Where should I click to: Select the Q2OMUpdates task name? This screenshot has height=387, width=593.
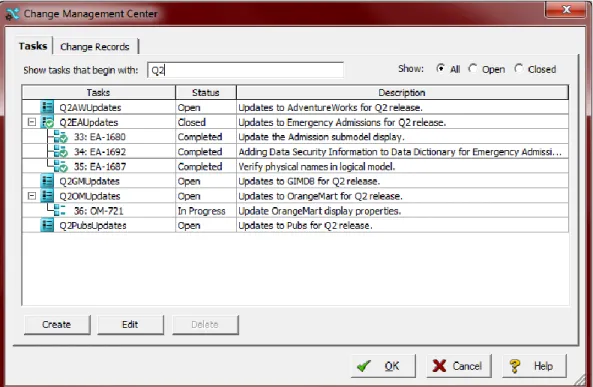coord(90,196)
